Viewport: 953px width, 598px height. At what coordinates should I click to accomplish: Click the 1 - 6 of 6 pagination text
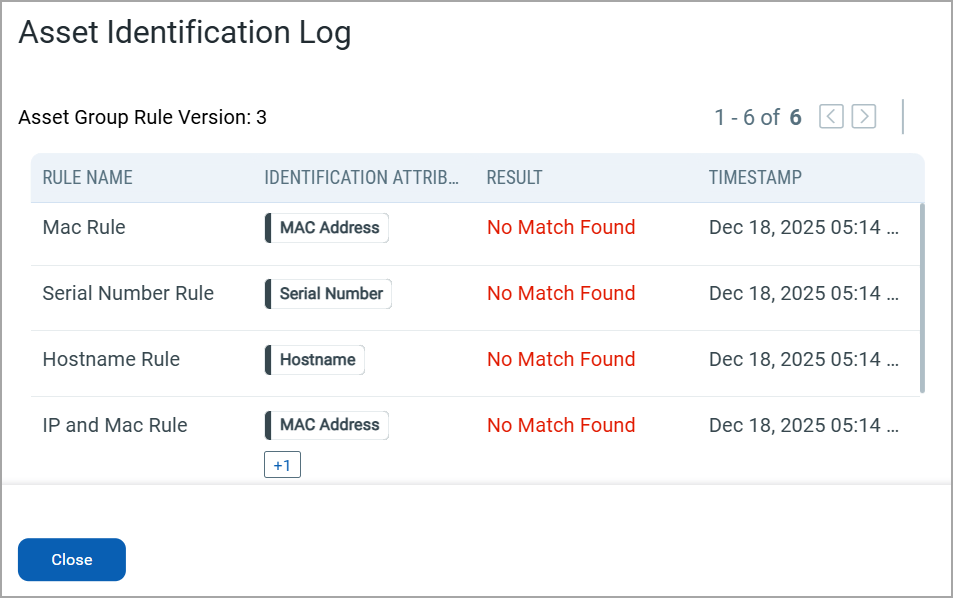[x=758, y=117]
